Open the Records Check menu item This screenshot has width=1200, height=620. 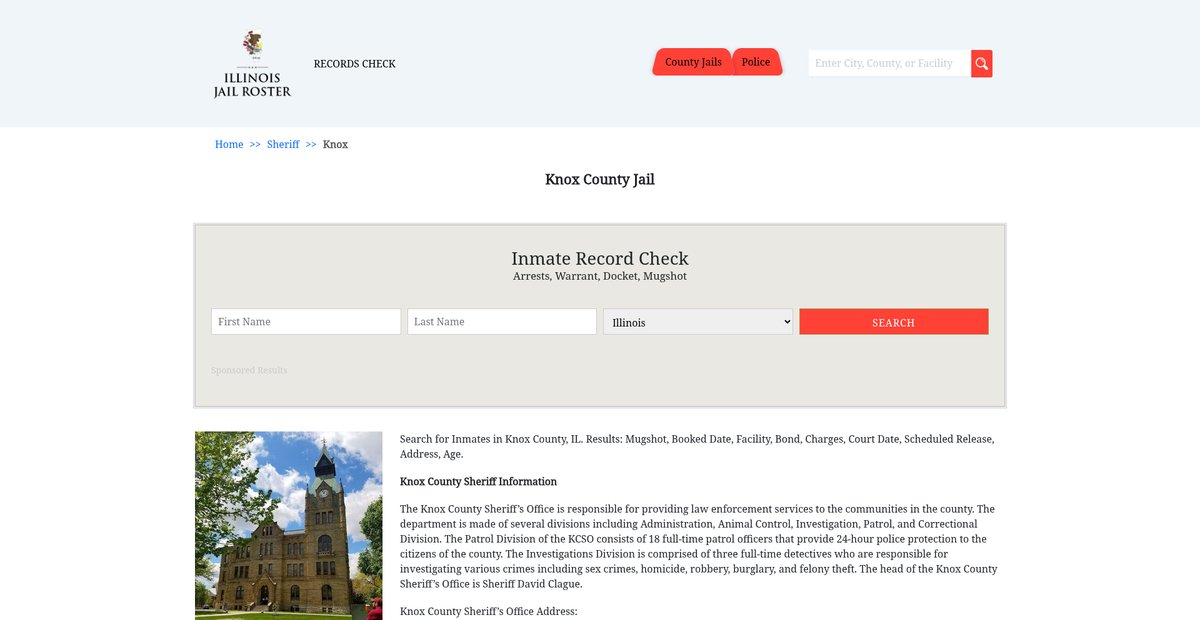(x=354, y=64)
